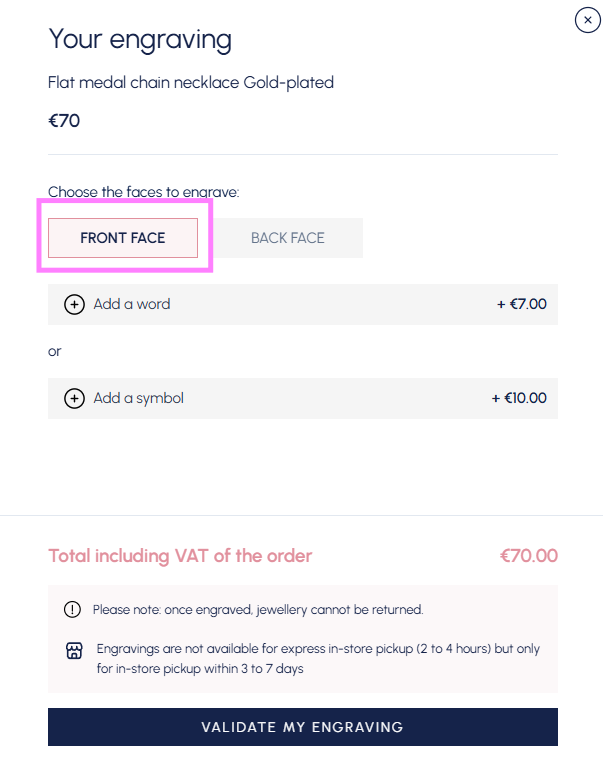Select the FRONT FACE tab
603x758 pixels.
point(123,238)
